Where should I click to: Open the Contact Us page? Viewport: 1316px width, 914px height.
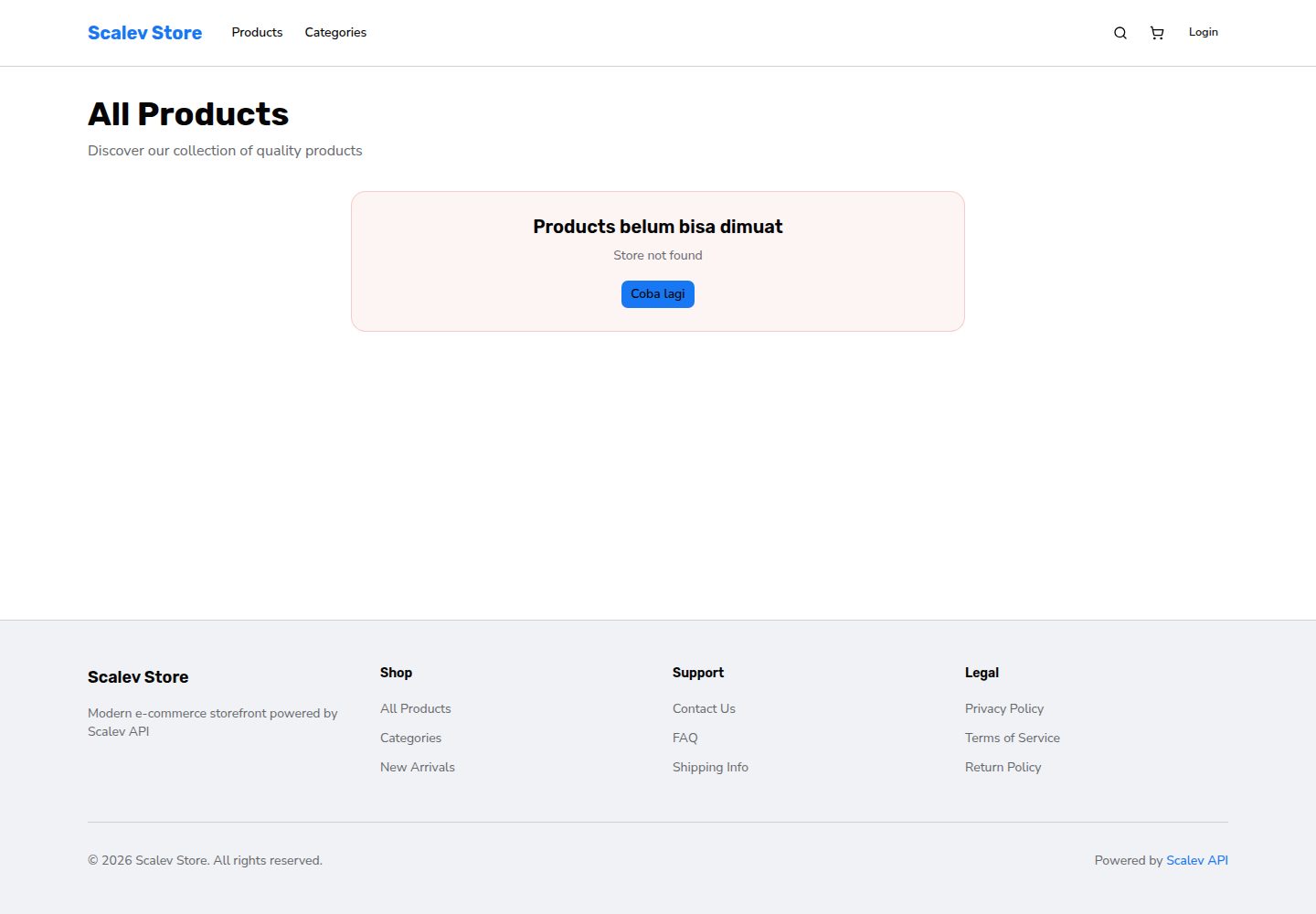(x=704, y=708)
